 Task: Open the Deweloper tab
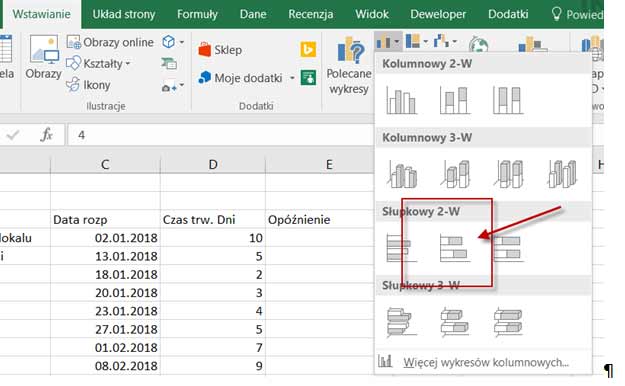pos(438,14)
